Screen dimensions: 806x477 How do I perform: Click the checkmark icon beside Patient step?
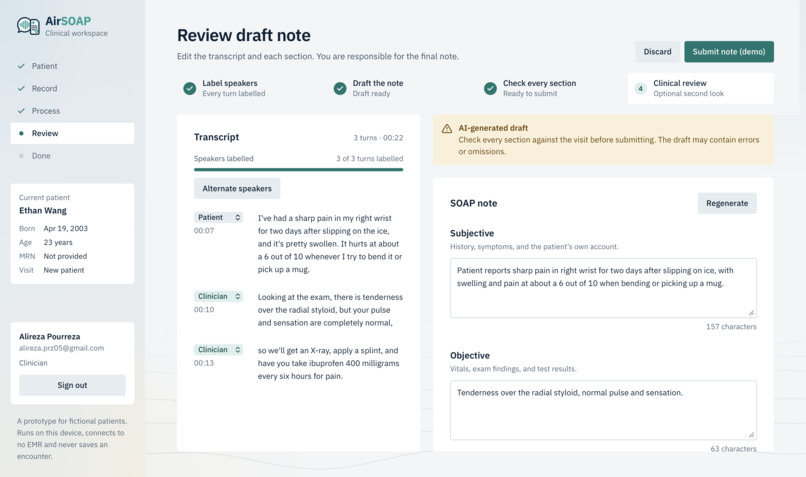(x=21, y=66)
